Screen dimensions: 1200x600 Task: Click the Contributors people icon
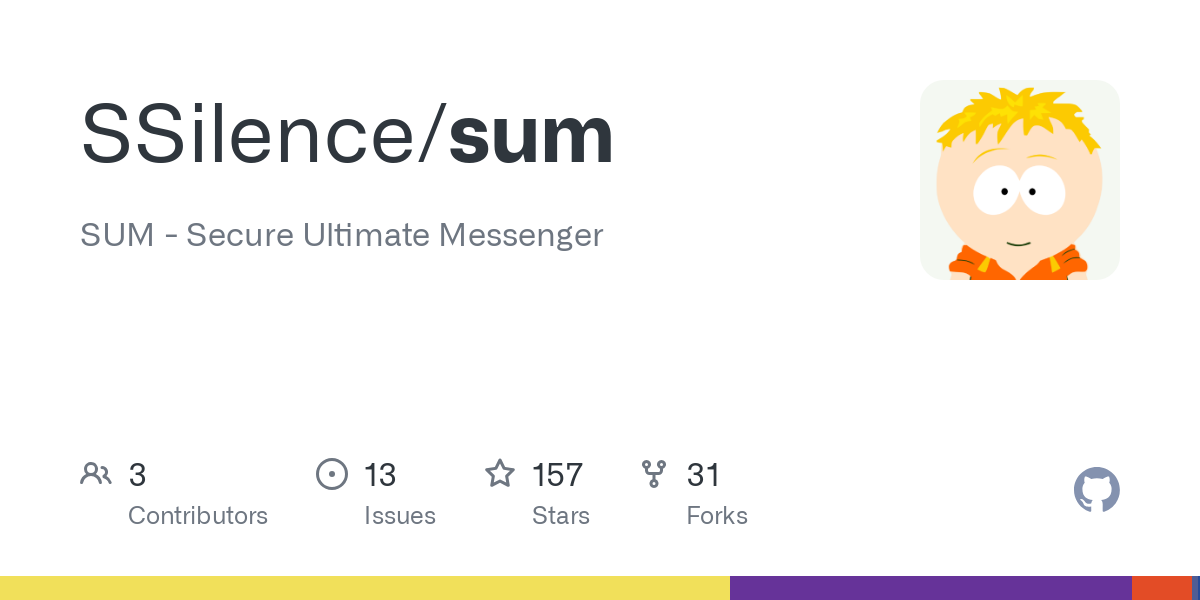click(x=96, y=474)
